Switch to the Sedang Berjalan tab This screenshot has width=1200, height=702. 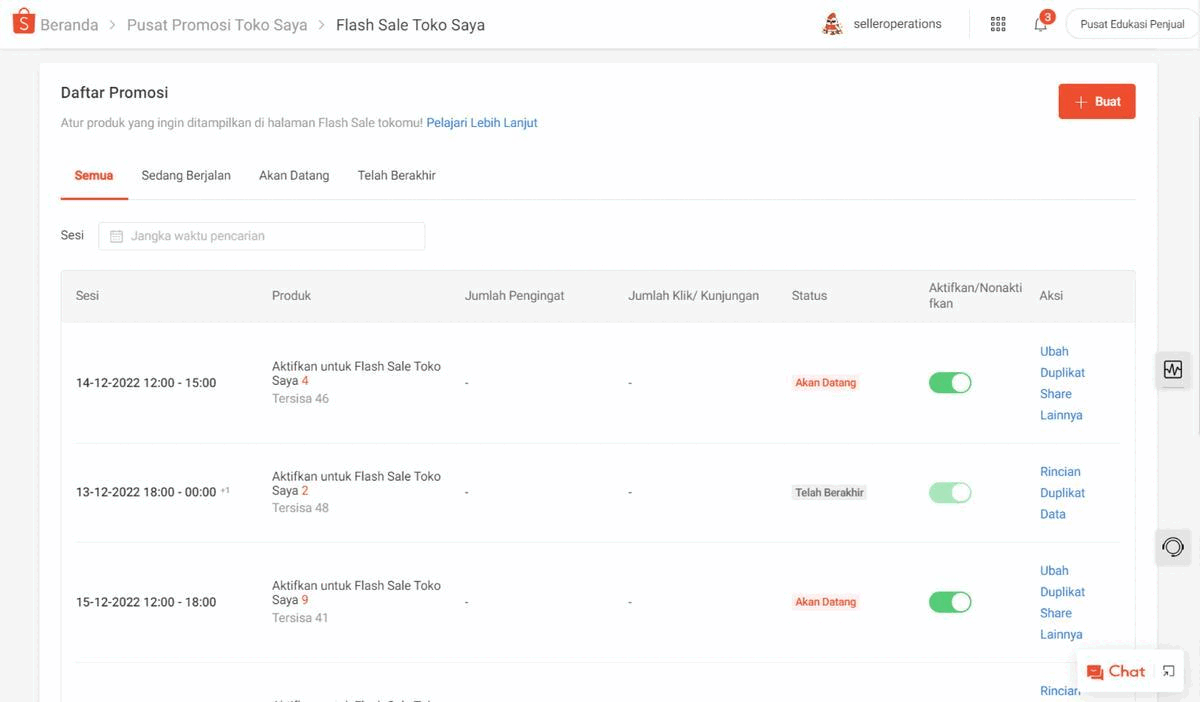186,175
